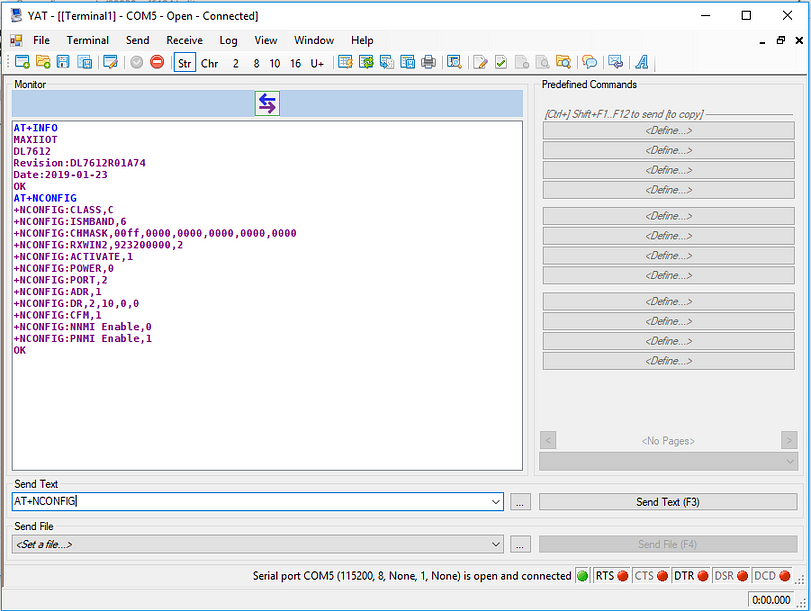Click the greyed-out Open Port check icon

tap(137, 63)
